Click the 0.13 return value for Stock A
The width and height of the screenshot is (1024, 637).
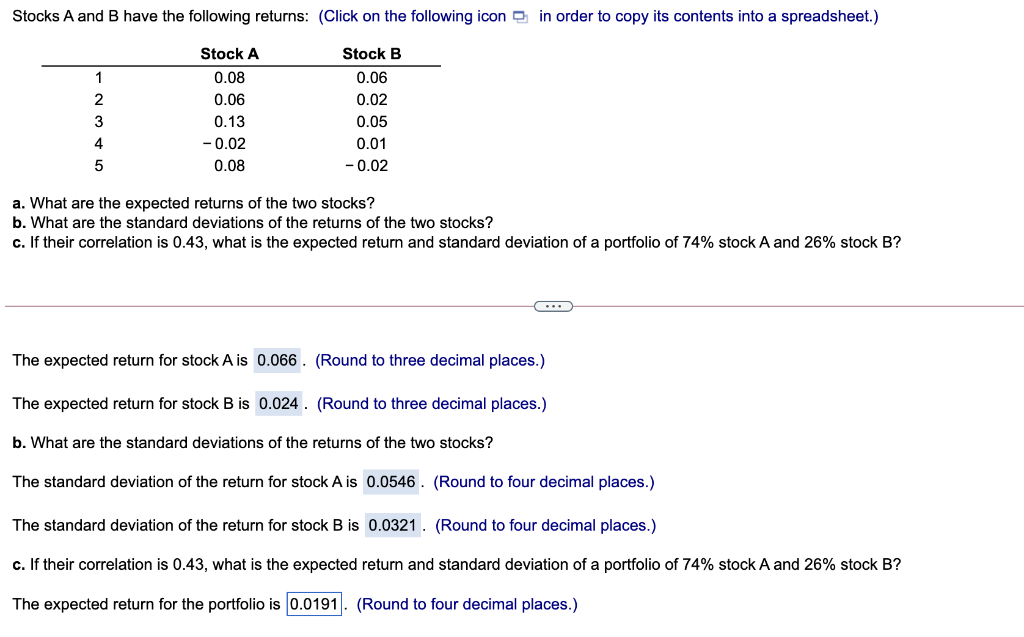228,121
